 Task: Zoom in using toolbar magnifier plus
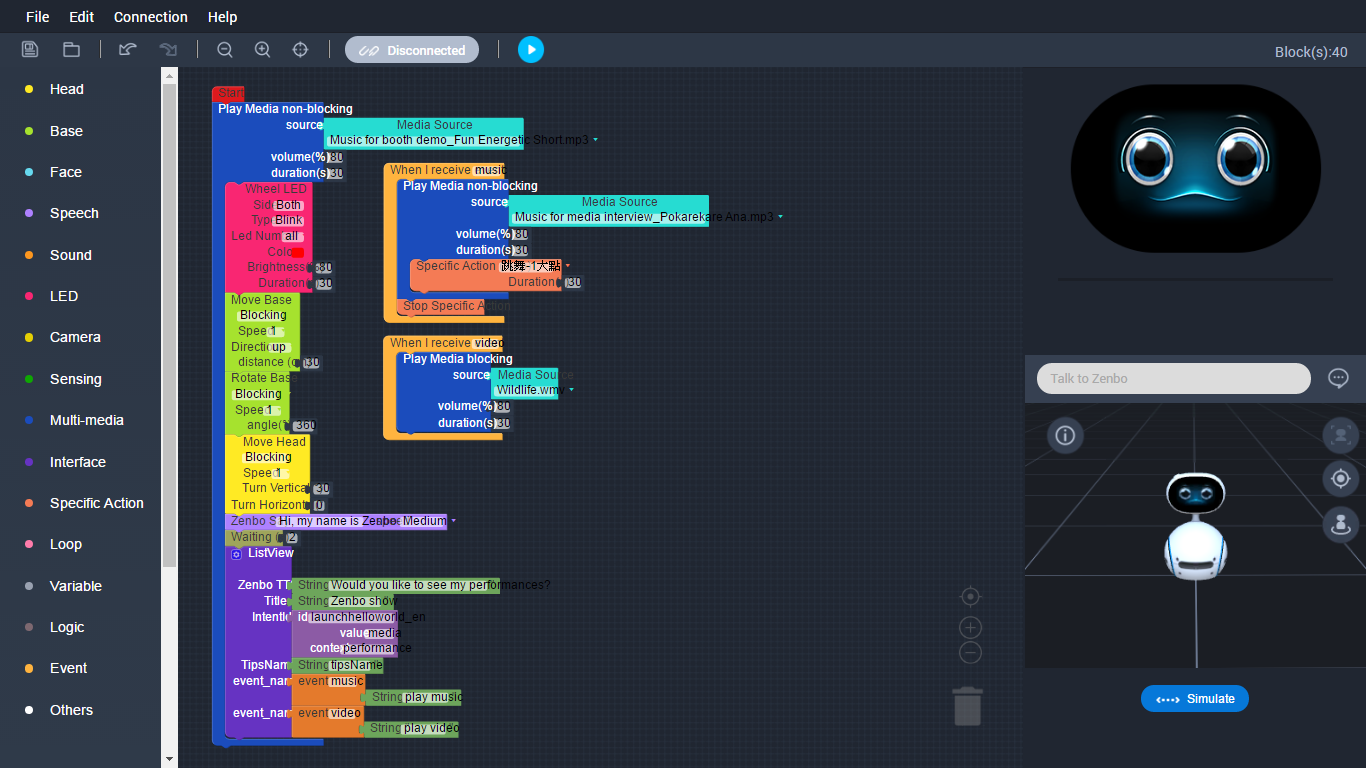pyautogui.click(x=262, y=49)
